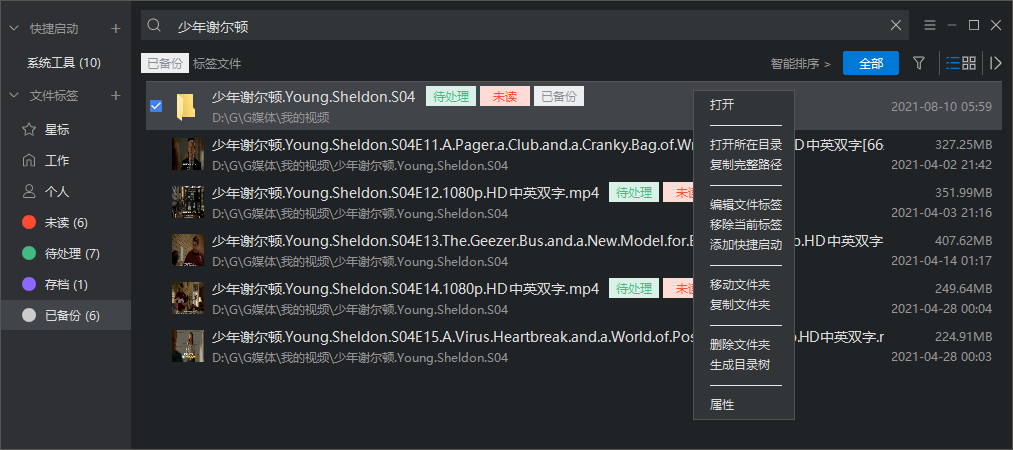Toggle the side preview panel arrow
The image size is (1013, 450).
[x=996, y=63]
